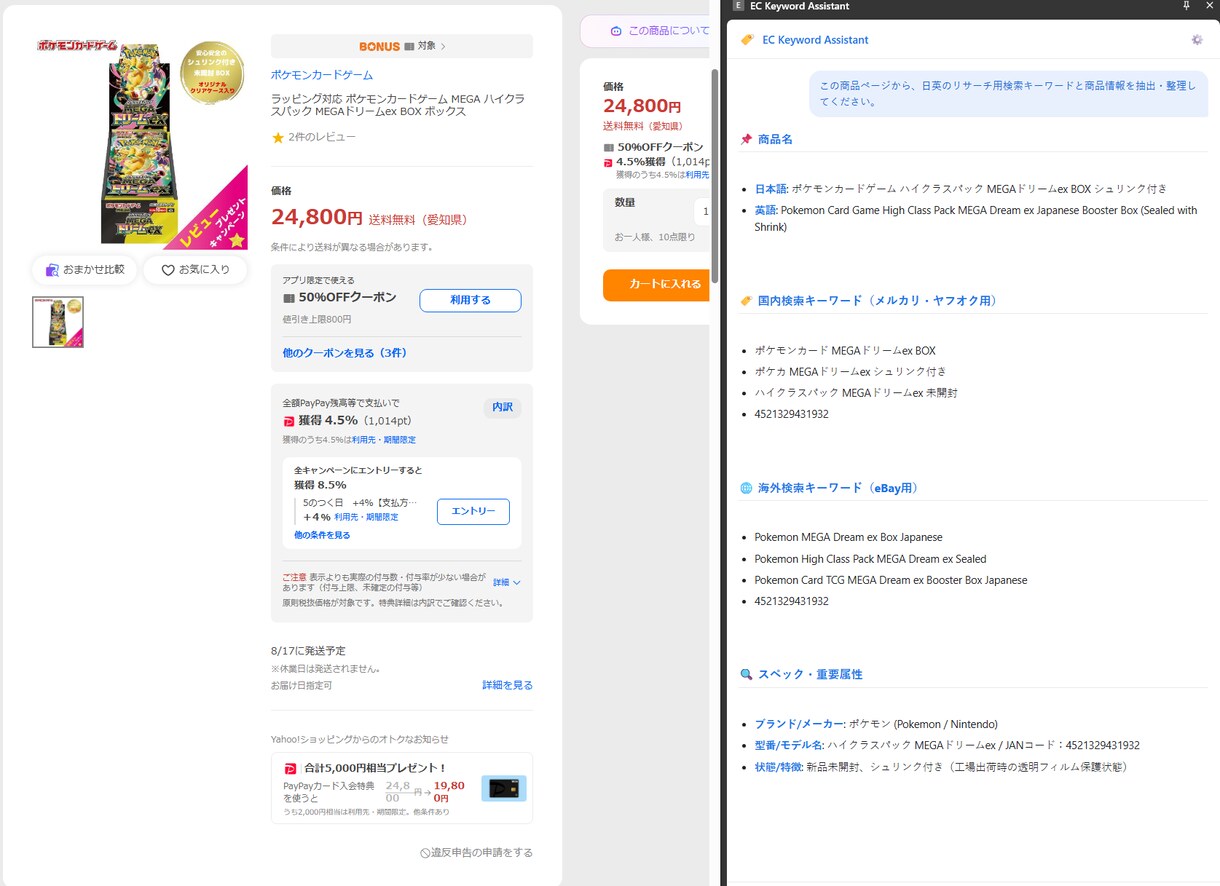This screenshot has height=886, width=1220.
Task: Click the 商品名 pin icon heading
Action: point(746,139)
